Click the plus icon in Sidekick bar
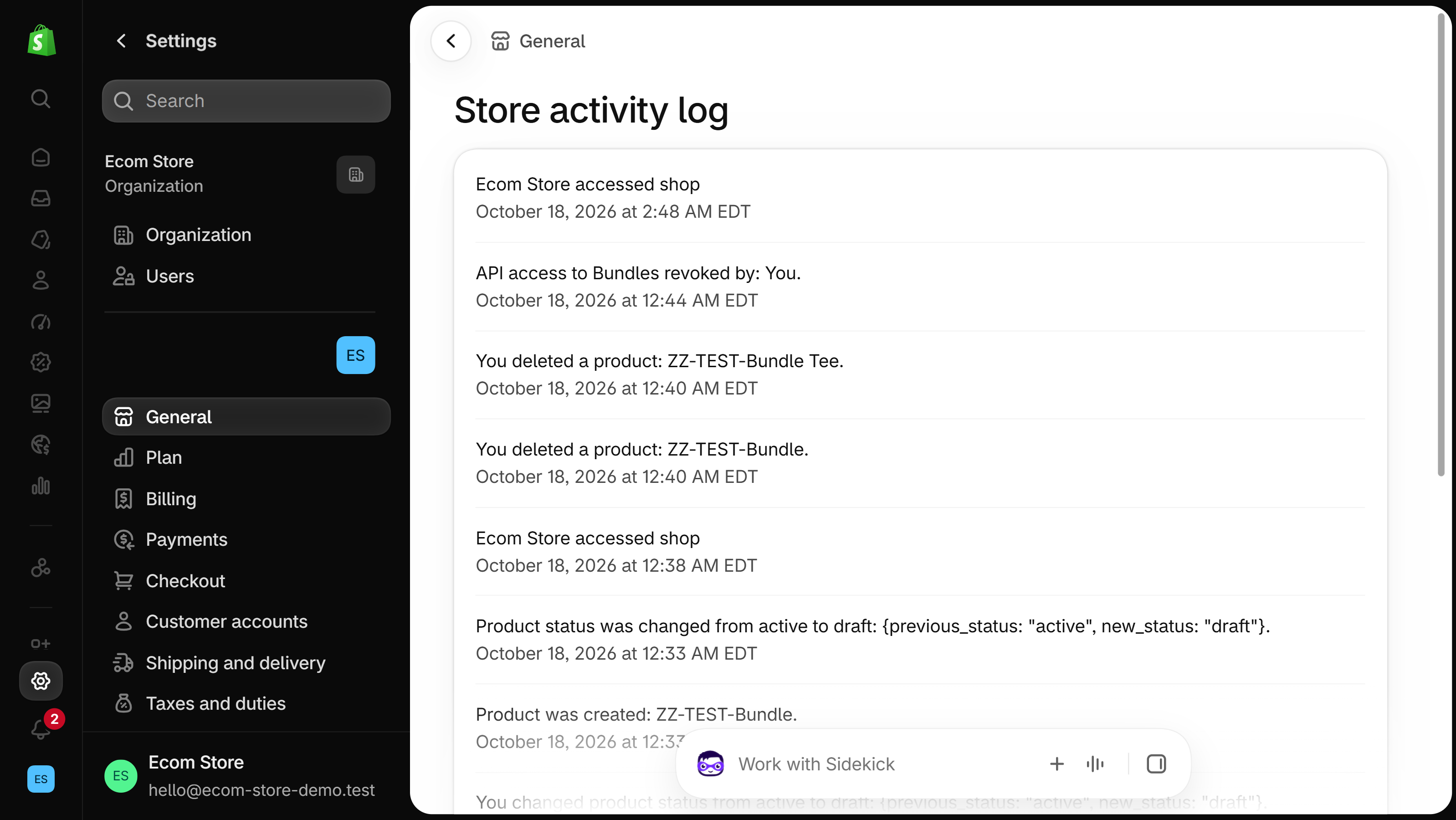This screenshot has height=820, width=1456. pos(1056,764)
